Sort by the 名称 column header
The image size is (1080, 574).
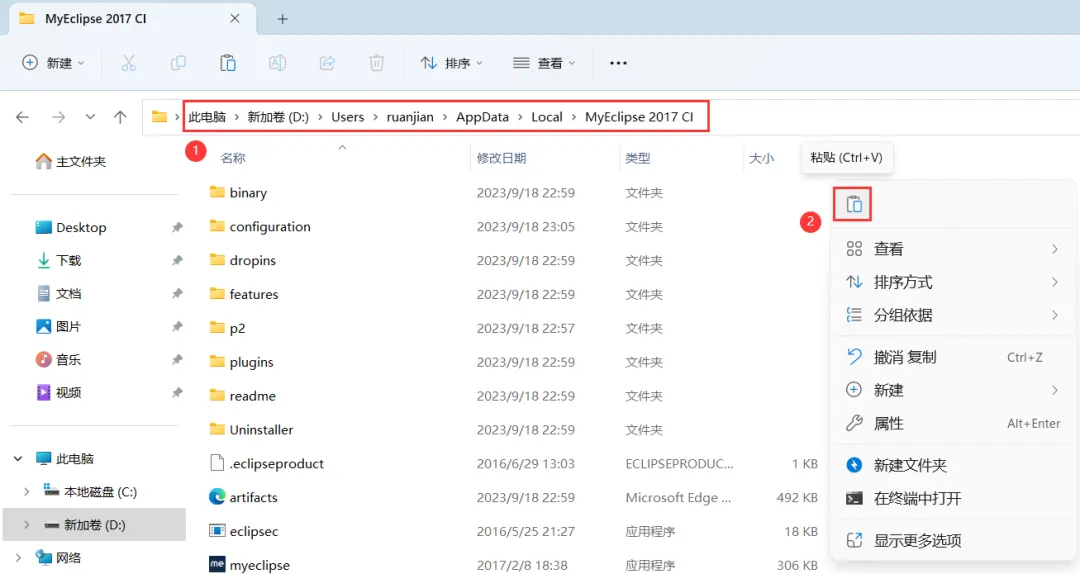click(x=233, y=158)
